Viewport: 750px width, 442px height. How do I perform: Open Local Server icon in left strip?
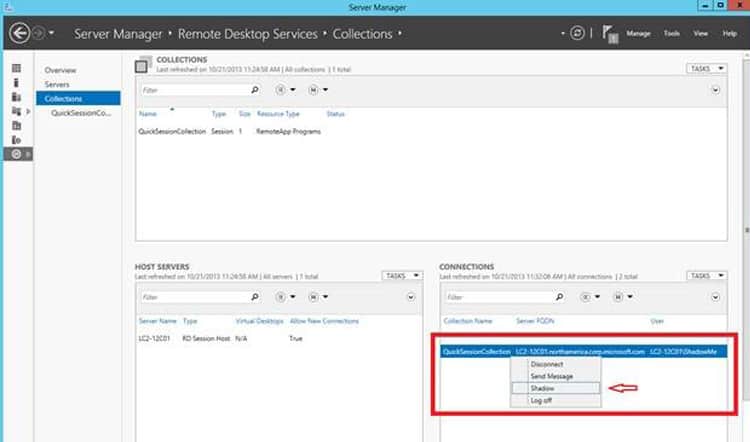pos(16,83)
